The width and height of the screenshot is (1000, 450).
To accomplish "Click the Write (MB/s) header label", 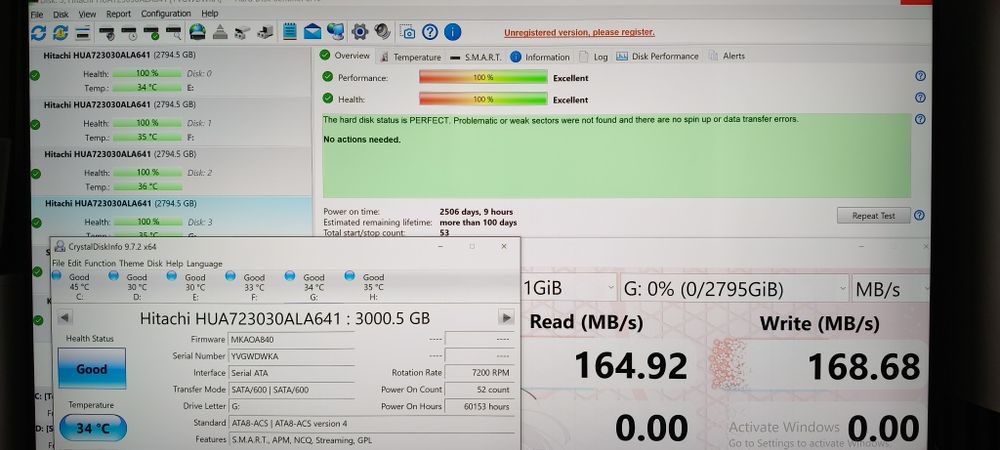I will (x=820, y=323).
